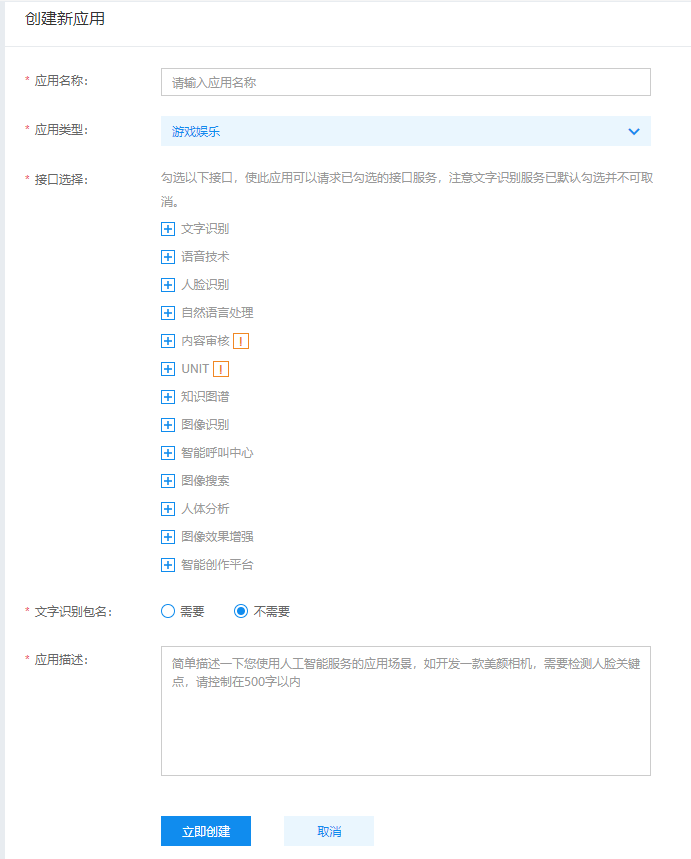Screen dimensions: 691x859
Task: Expand the 自然语言处理 interface group
Action: pyautogui.click(x=168, y=313)
